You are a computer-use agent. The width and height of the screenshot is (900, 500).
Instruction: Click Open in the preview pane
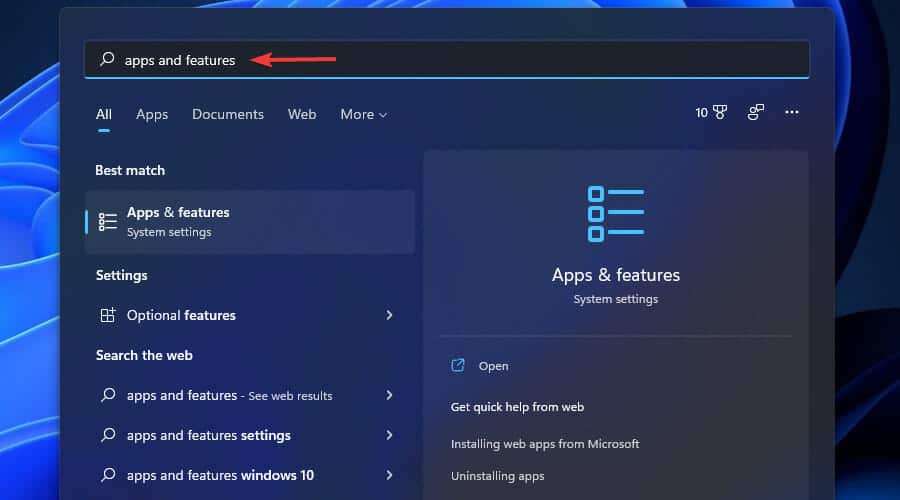[494, 366]
